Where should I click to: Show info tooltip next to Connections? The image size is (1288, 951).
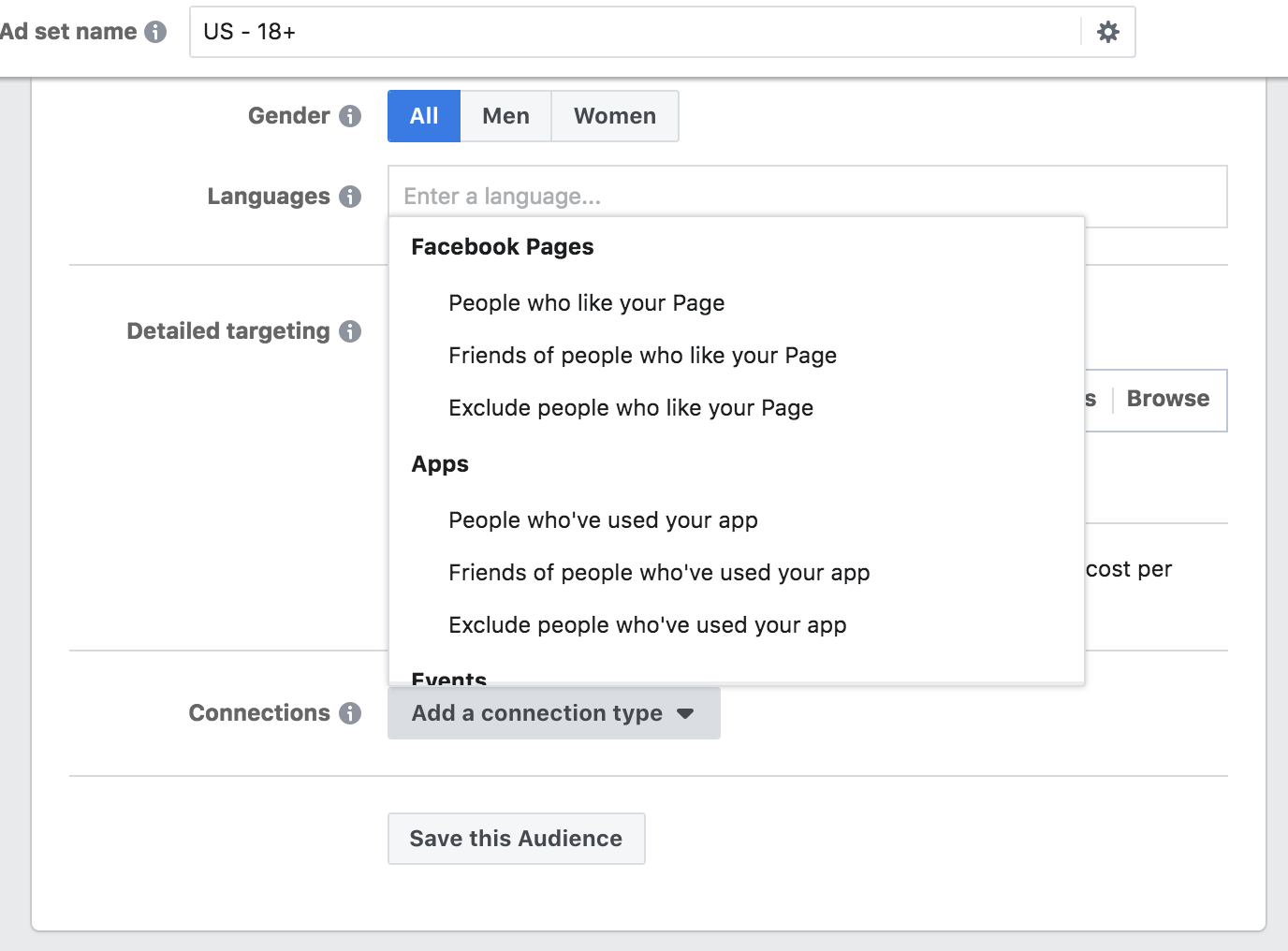350,713
